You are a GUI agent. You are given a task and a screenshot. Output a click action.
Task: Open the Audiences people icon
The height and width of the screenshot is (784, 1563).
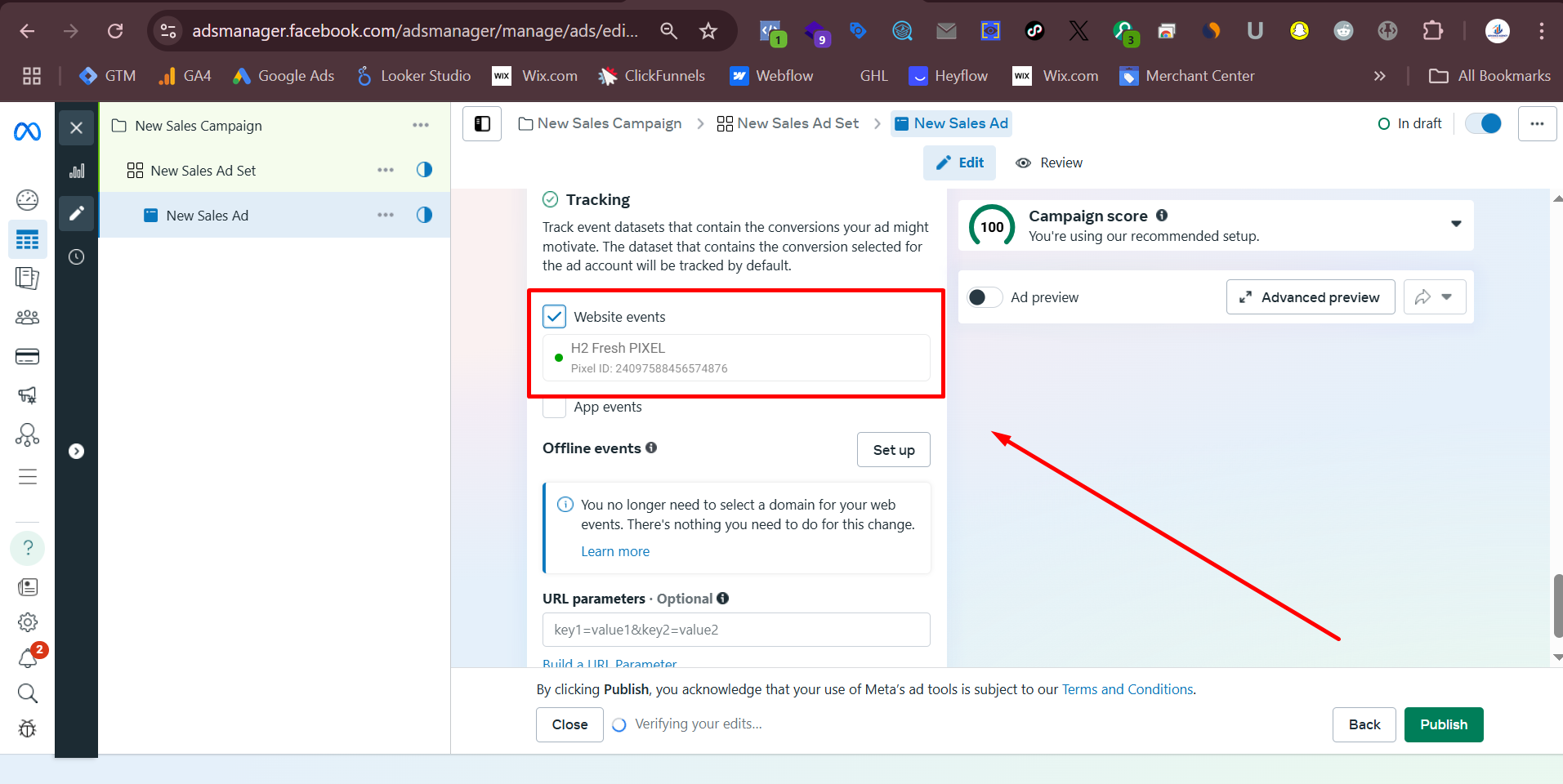tap(27, 318)
